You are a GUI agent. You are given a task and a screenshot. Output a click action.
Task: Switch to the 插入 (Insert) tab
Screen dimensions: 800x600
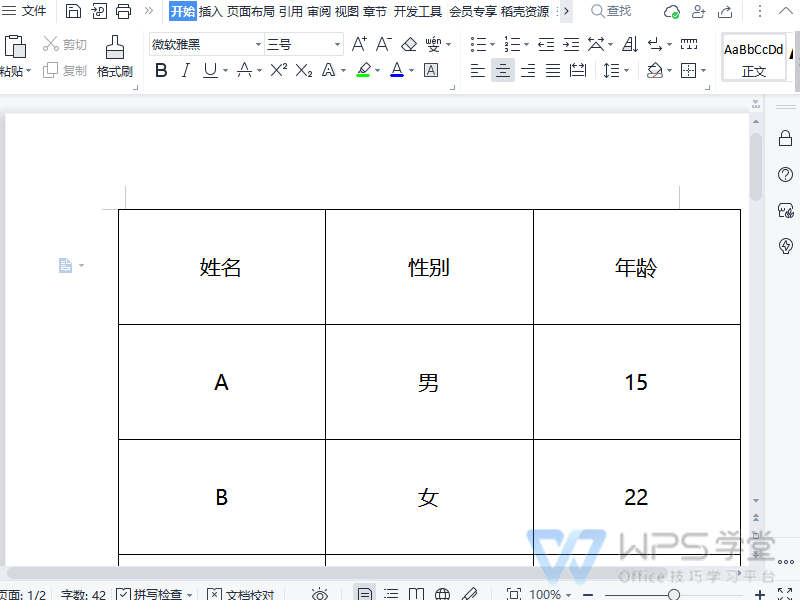[x=211, y=11]
